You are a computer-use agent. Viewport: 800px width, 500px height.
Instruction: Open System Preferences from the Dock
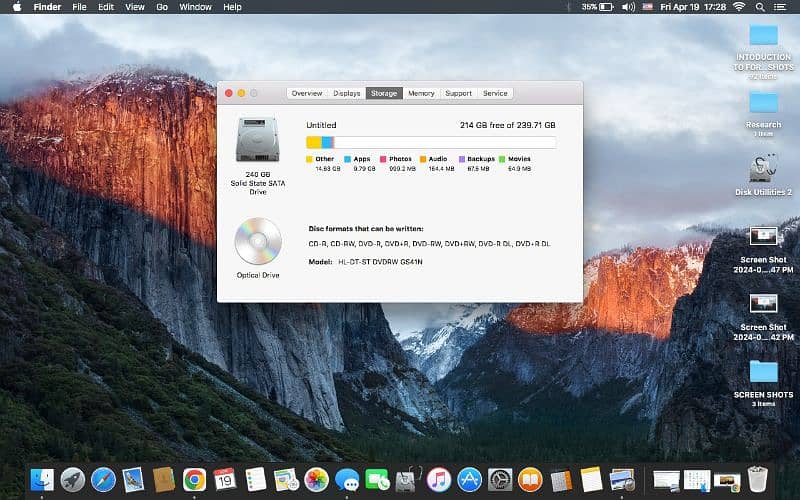click(x=500, y=479)
